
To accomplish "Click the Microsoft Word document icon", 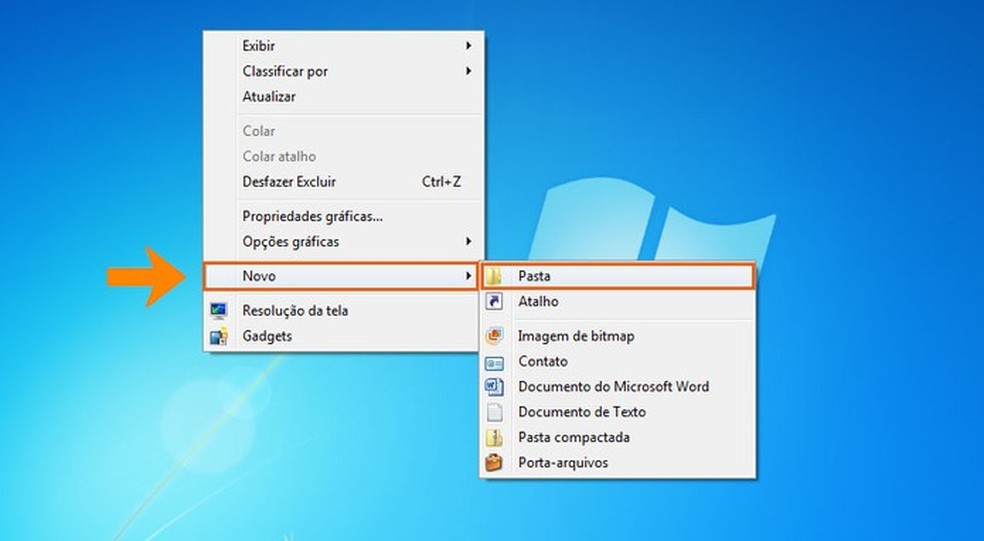I will pyautogui.click(x=494, y=387).
